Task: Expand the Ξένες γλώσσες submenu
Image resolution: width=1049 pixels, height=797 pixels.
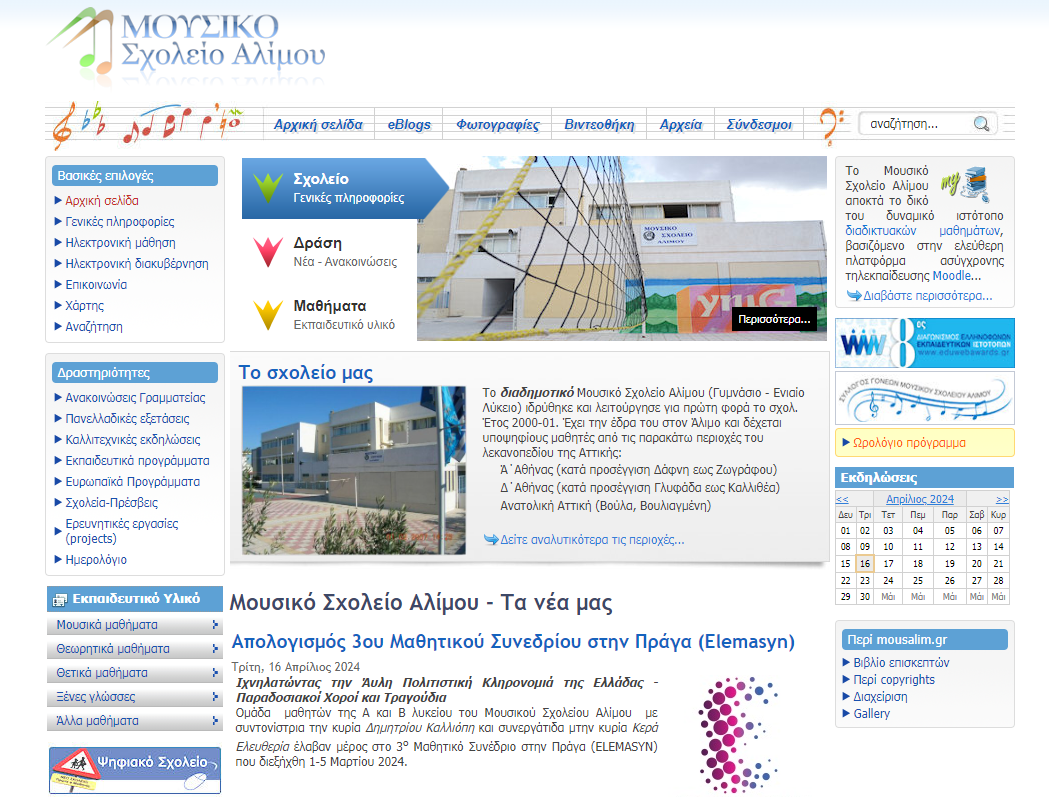Action: (215, 697)
